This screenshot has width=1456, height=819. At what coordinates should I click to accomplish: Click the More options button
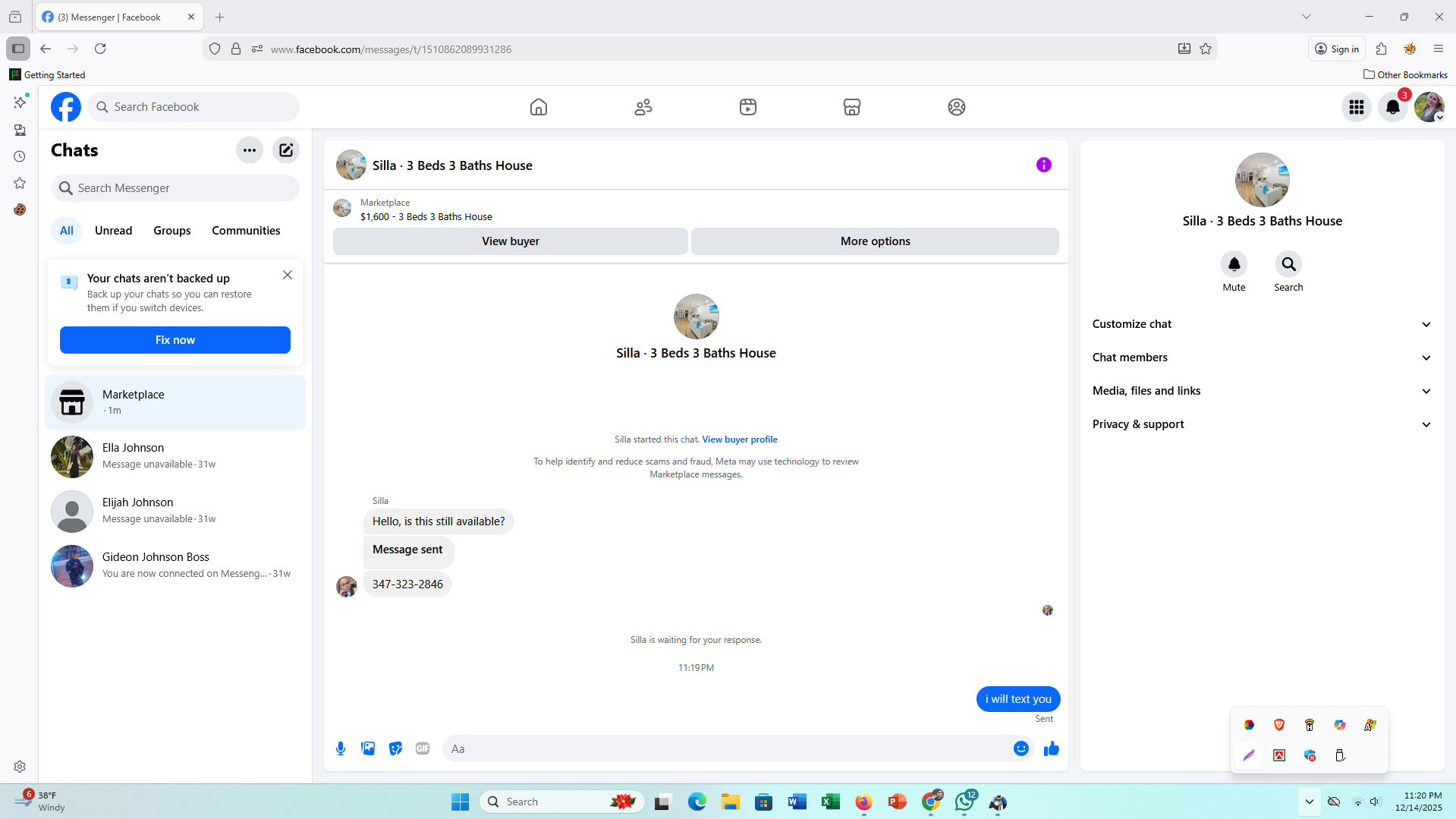(x=875, y=241)
